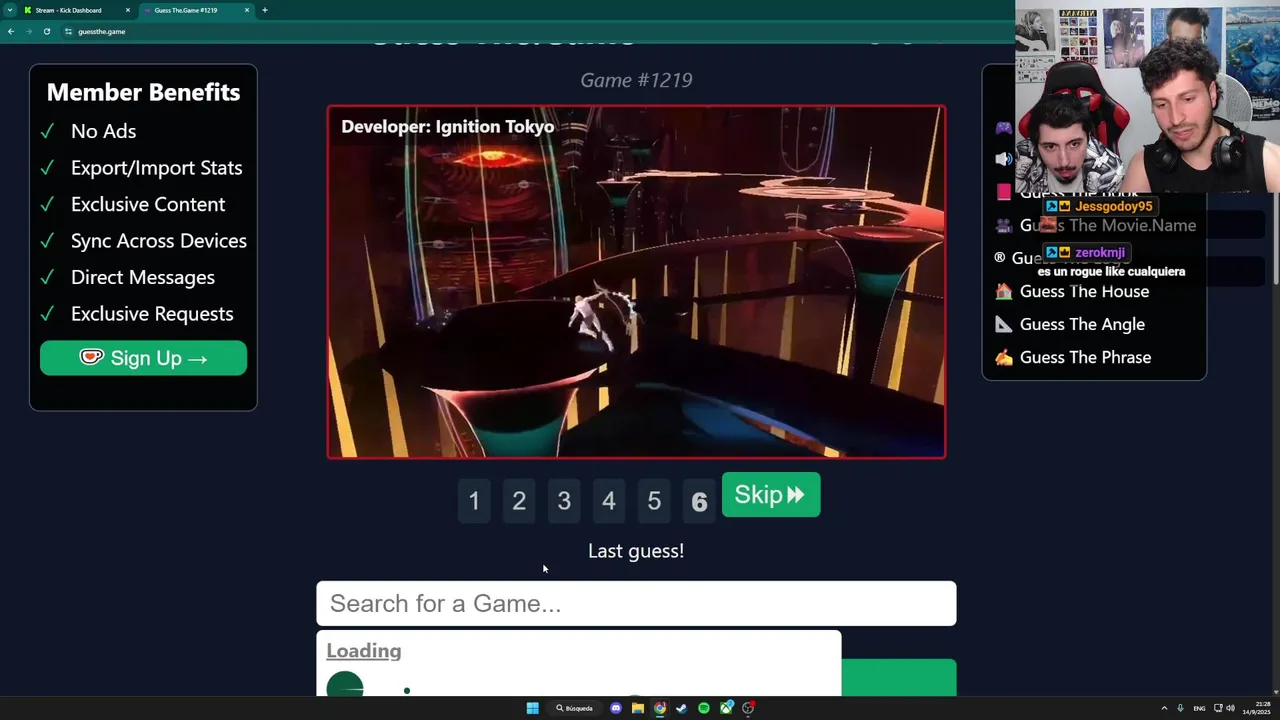Open Guess The Phrase link

coord(1085,357)
